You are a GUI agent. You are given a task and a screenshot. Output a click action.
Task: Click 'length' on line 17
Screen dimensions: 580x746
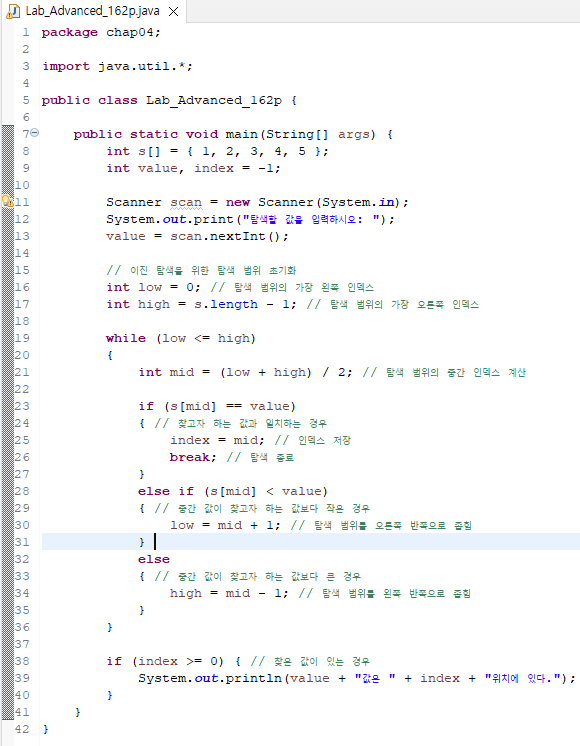pyautogui.click(x=234, y=304)
